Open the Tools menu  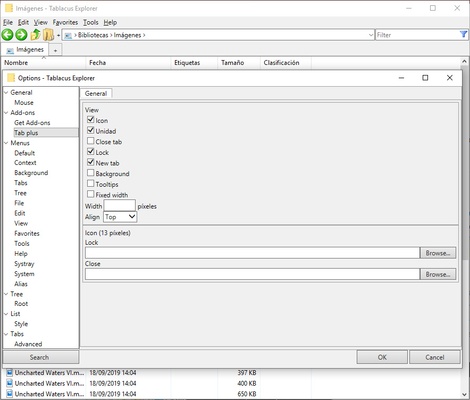pyautogui.click(x=91, y=22)
